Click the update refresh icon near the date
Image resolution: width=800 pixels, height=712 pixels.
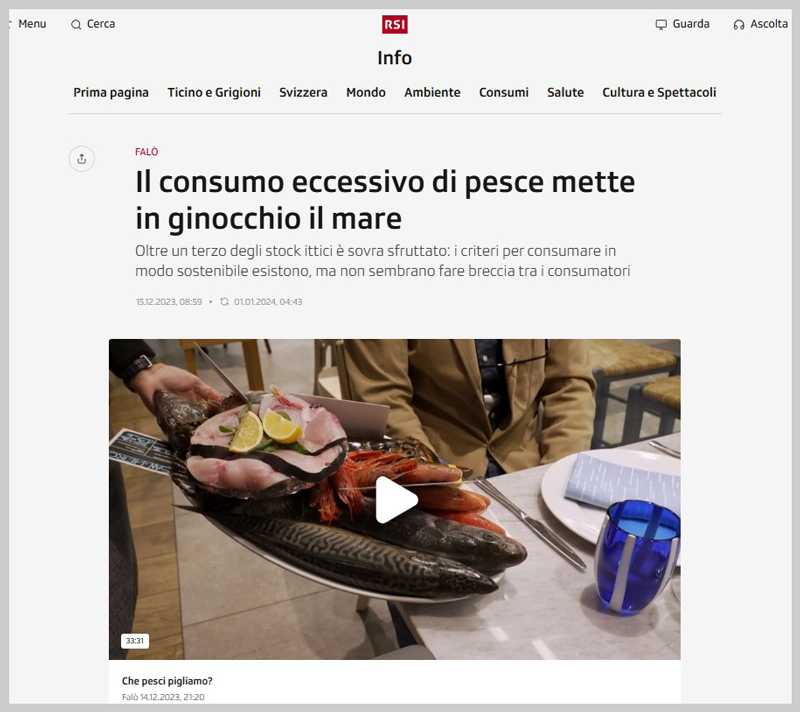pyautogui.click(x=224, y=302)
